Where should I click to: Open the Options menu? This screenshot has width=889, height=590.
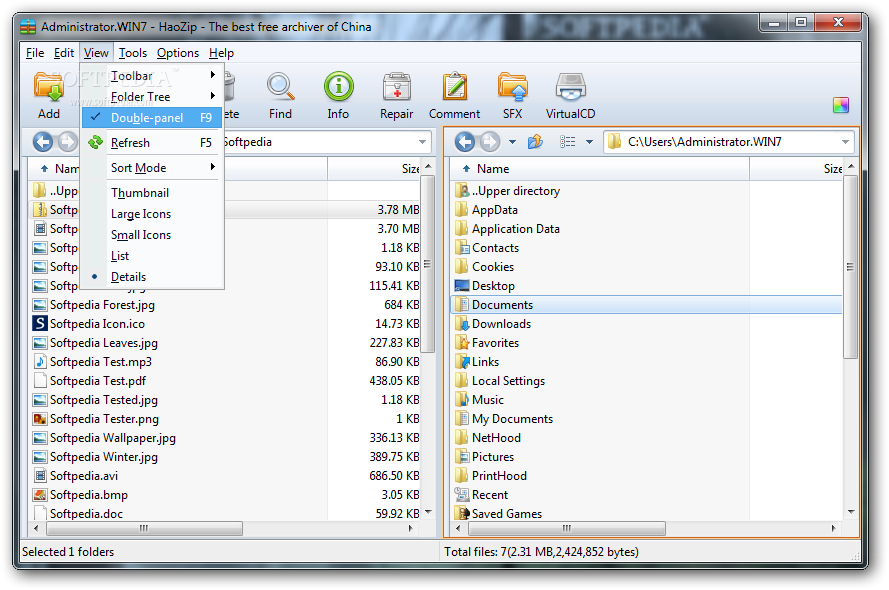pyautogui.click(x=178, y=53)
